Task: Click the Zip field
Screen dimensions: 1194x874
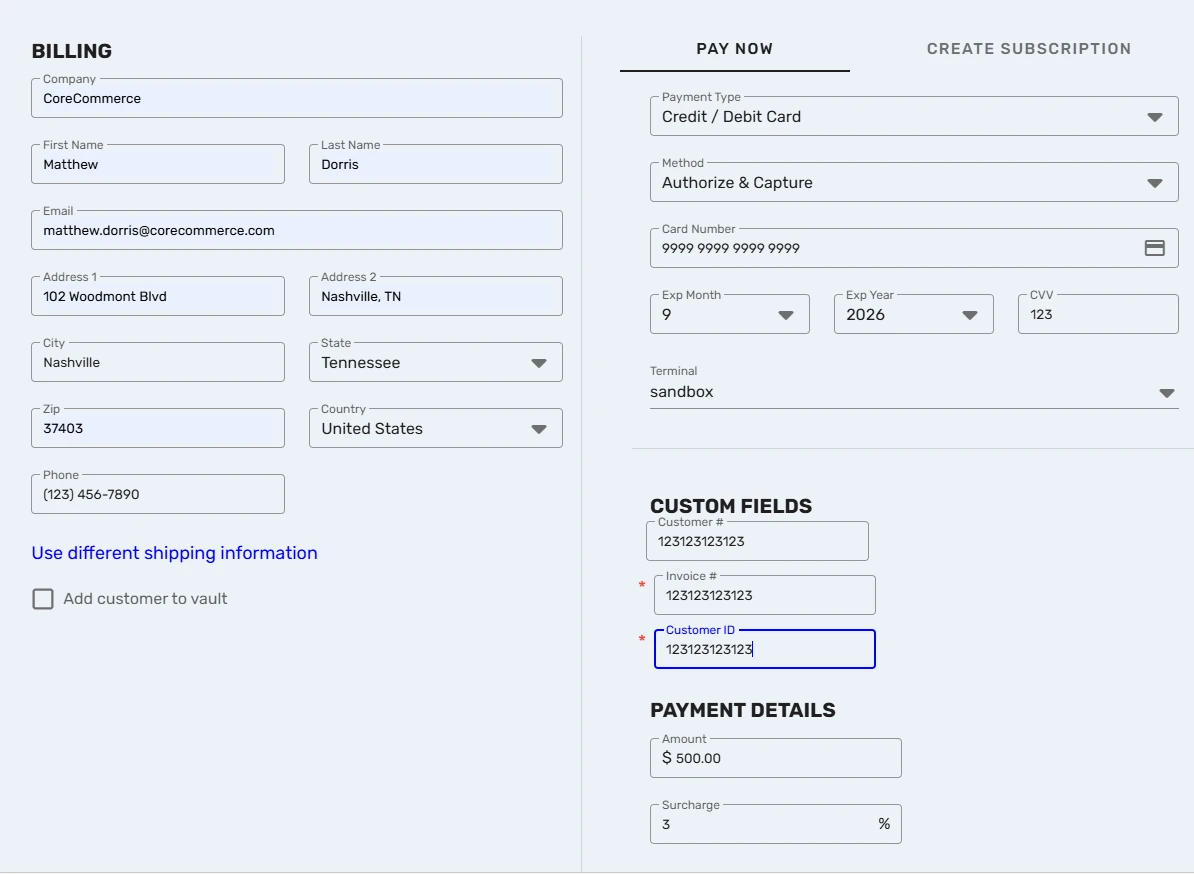Action: pyautogui.click(x=158, y=429)
